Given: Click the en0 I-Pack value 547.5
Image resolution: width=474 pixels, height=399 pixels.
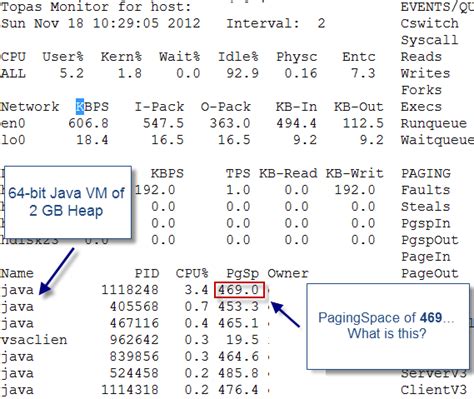Looking at the screenshot, I should [x=163, y=123].
